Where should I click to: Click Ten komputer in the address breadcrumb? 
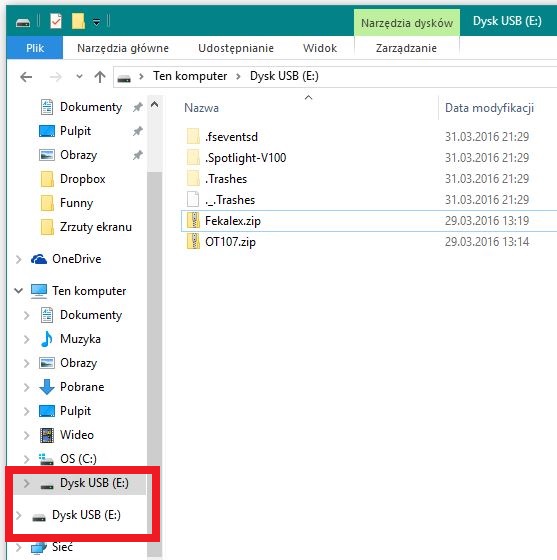tap(190, 76)
